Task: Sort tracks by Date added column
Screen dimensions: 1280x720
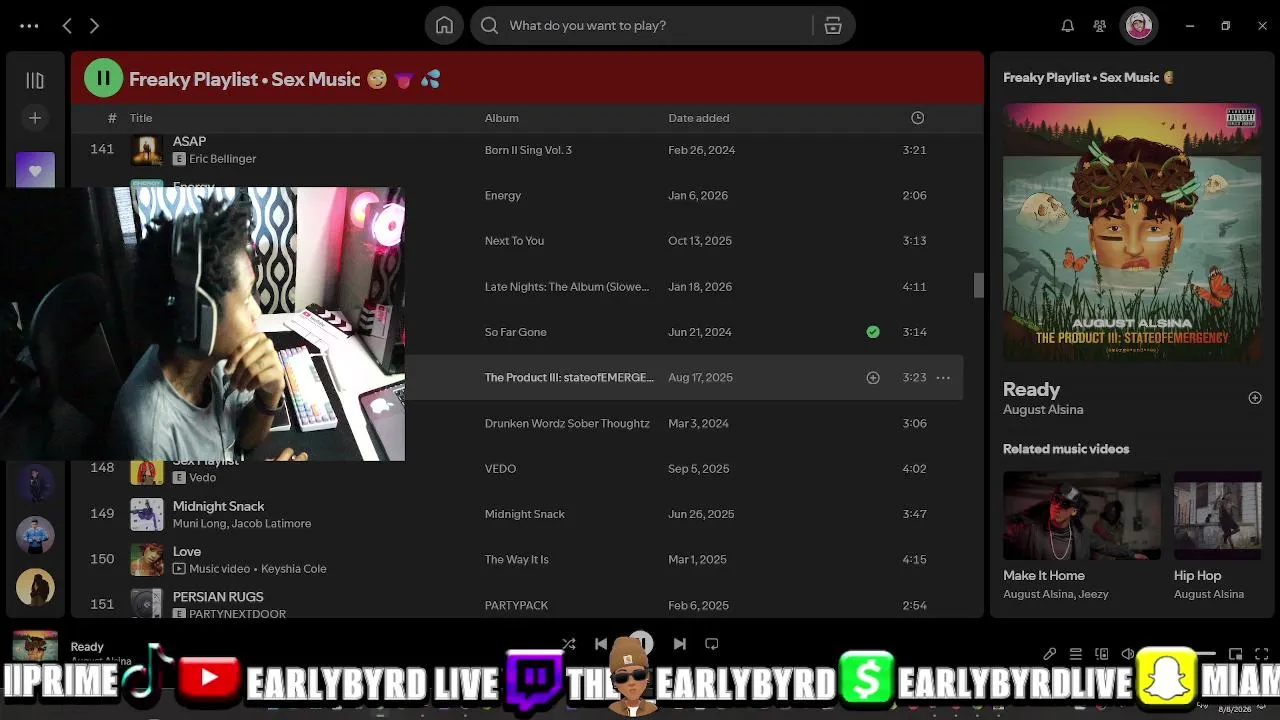Action: click(699, 118)
